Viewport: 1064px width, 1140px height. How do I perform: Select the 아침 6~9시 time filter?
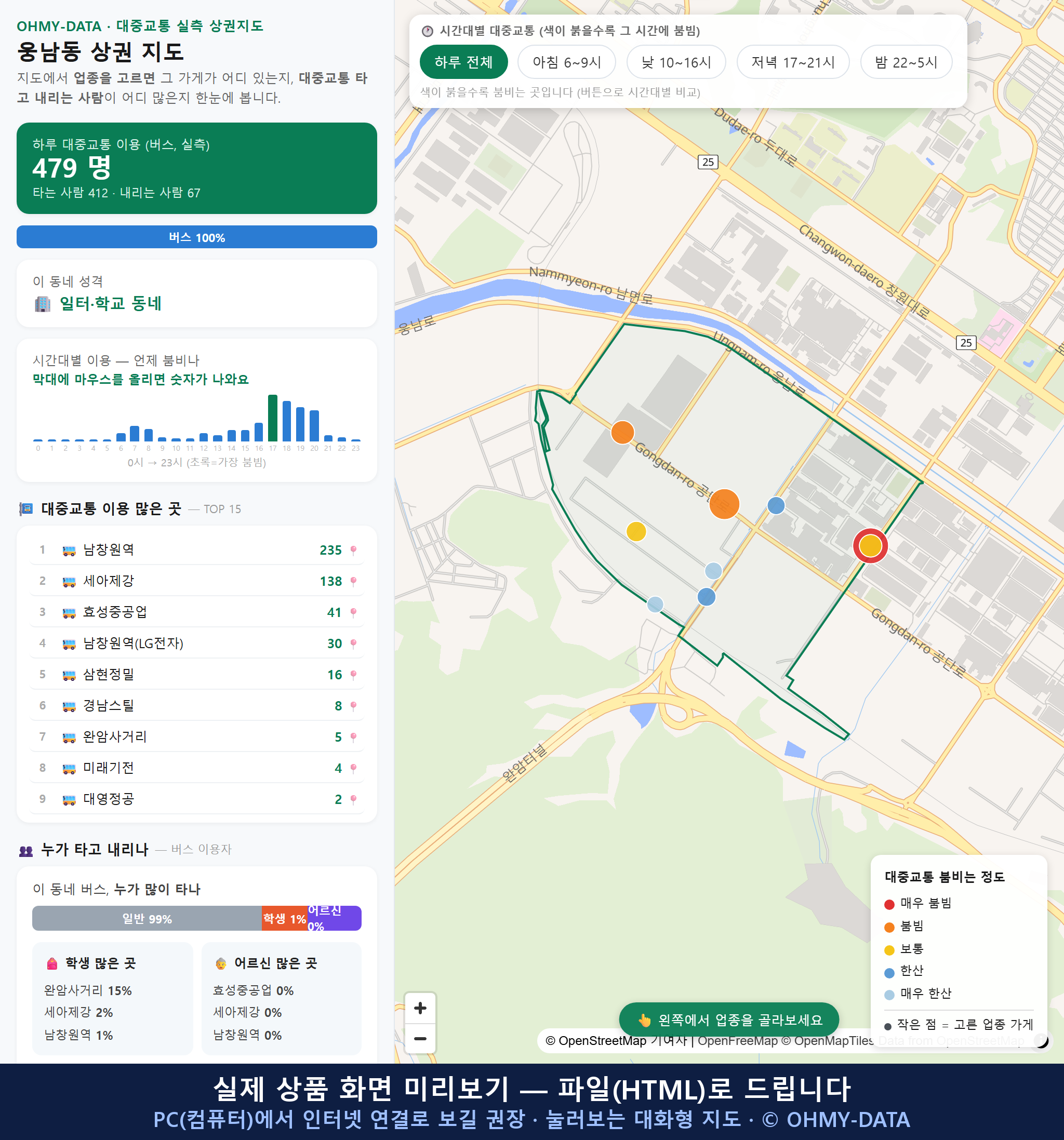pos(566,62)
